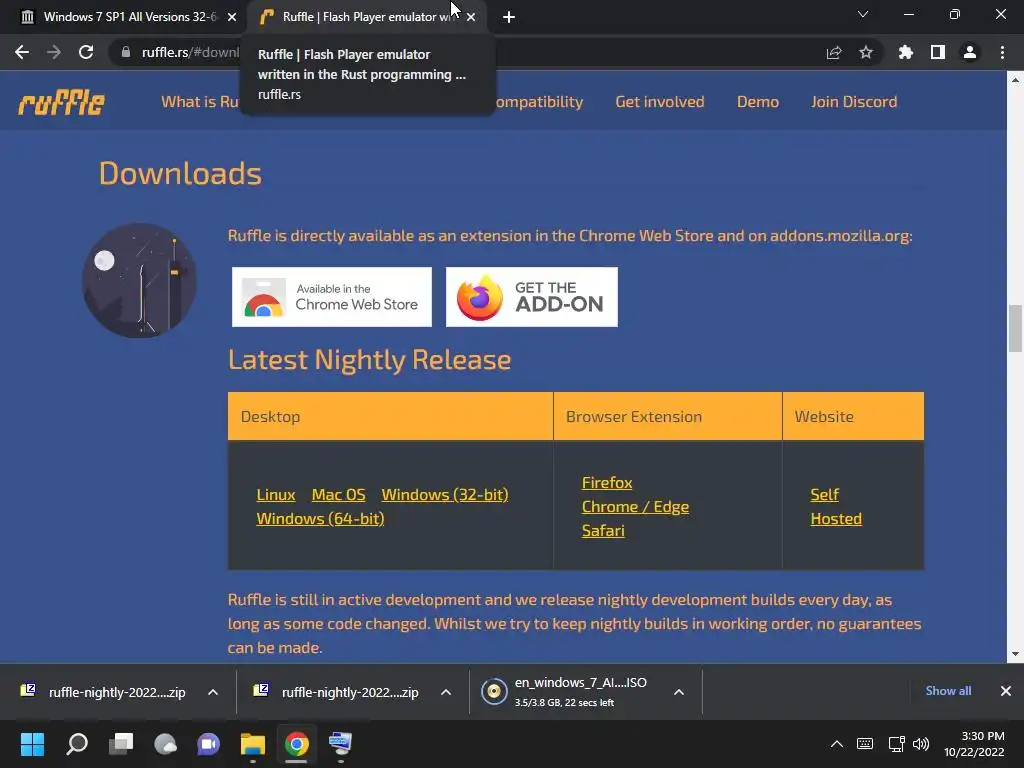Download the Mac OS desktop build
Screen dimensions: 1024x768
point(338,495)
